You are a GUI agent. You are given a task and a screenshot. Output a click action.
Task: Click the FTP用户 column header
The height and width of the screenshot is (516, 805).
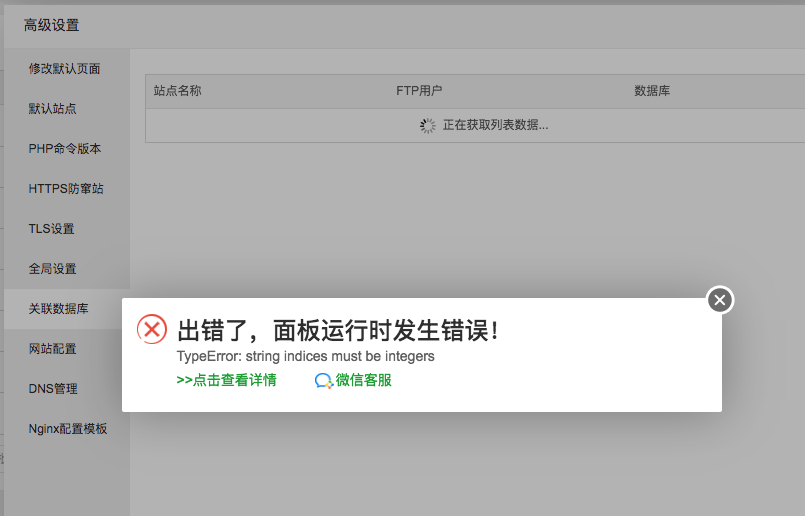pyautogui.click(x=419, y=91)
